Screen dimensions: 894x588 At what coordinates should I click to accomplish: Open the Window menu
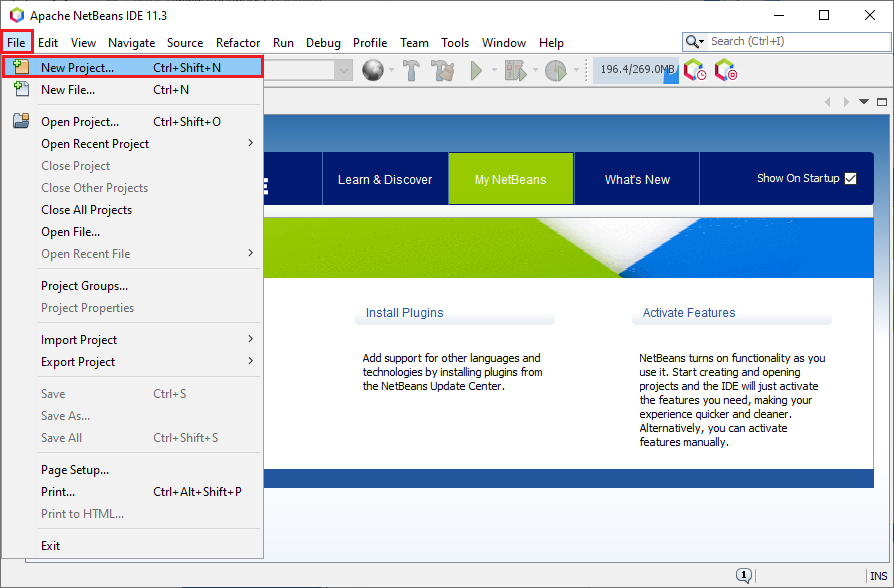(503, 43)
